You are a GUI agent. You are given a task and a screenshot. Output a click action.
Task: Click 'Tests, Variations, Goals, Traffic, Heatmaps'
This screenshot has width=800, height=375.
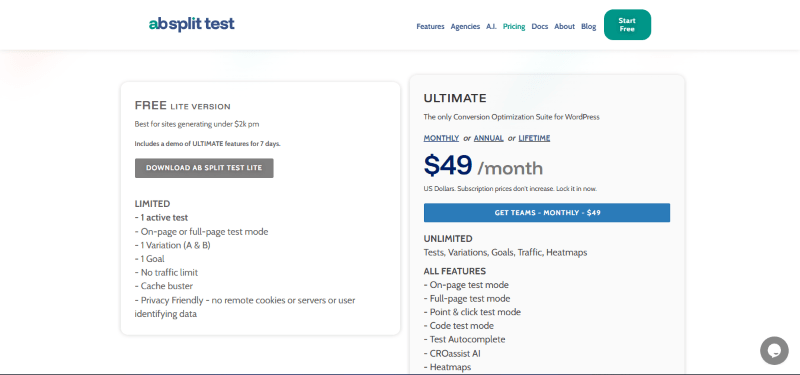pyautogui.click(x=505, y=253)
